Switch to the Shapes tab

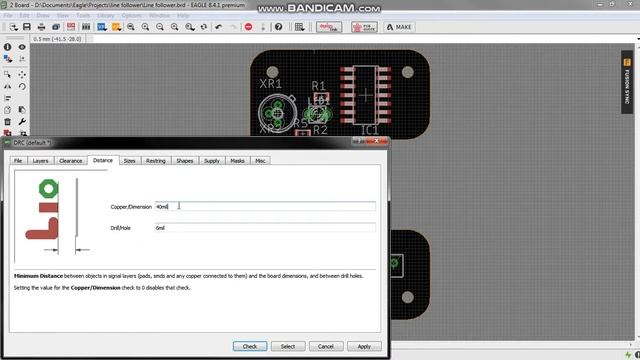coord(184,161)
